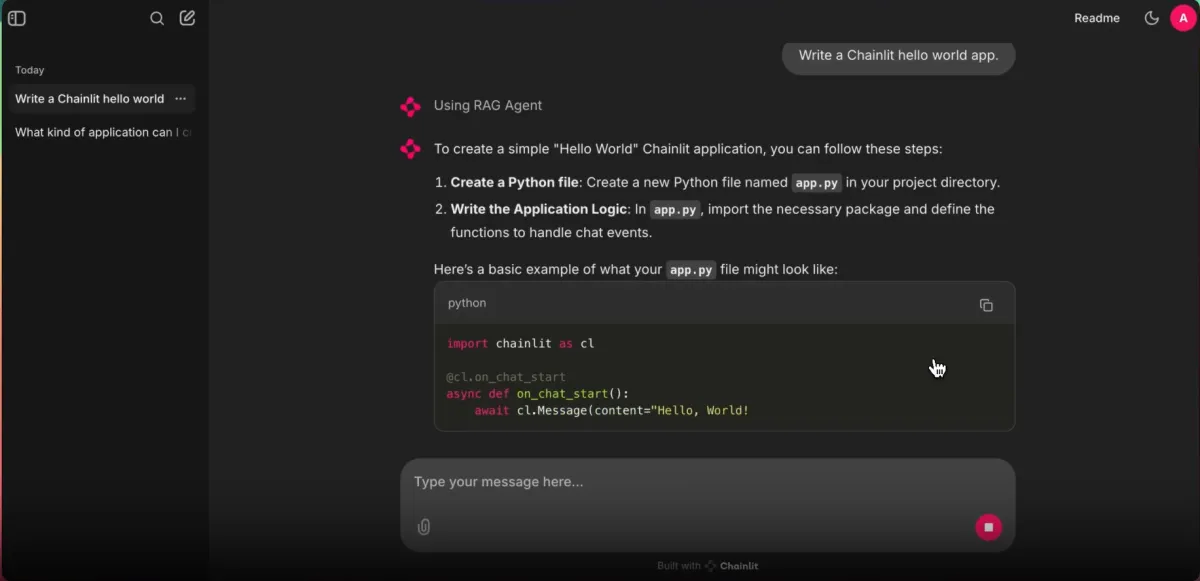Click 'Create a Python file' bold text
Screen dimensions: 1200x581
[x=514, y=183]
